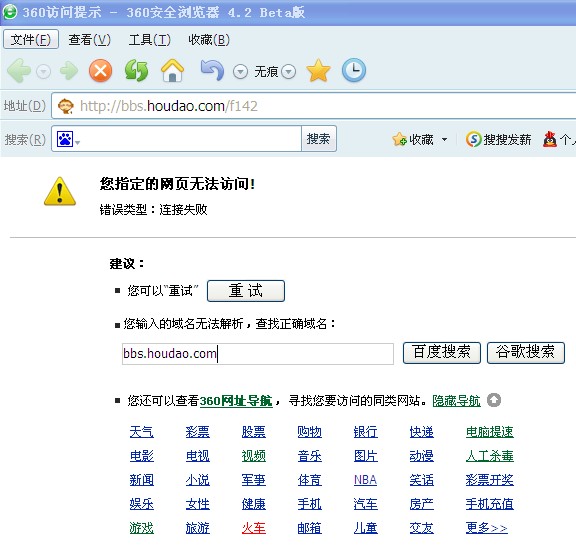576x547 pixels.
Task: Click the 搜索 button in search bar
Action: [318, 138]
